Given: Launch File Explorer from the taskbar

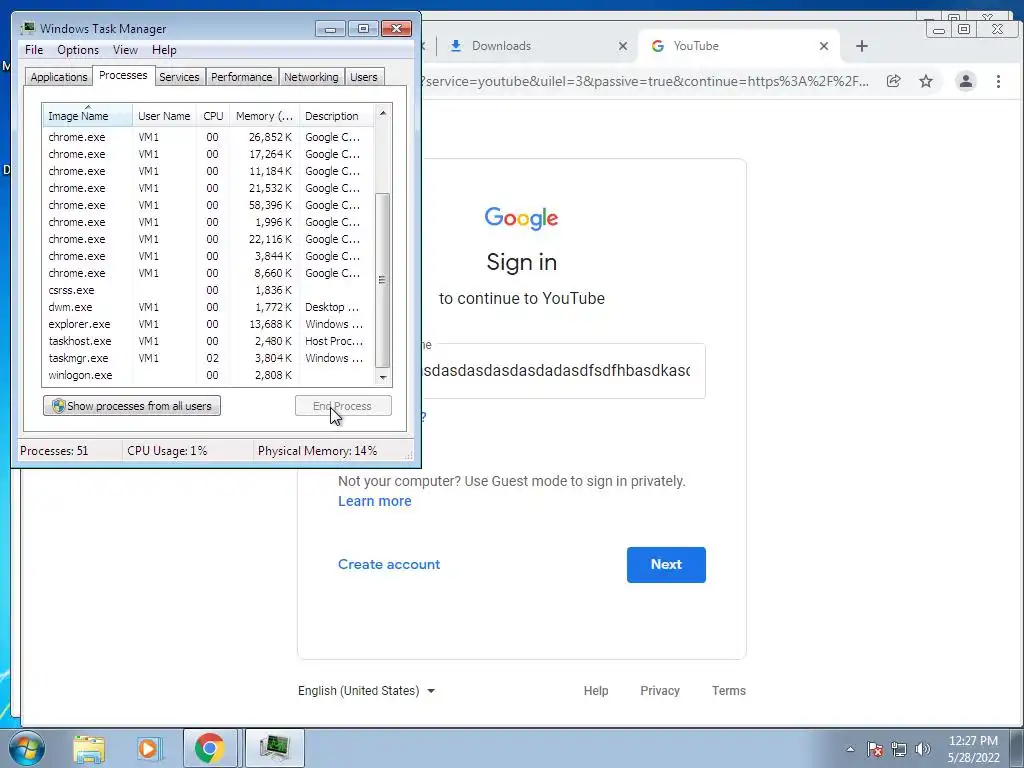Looking at the screenshot, I should coord(89,749).
